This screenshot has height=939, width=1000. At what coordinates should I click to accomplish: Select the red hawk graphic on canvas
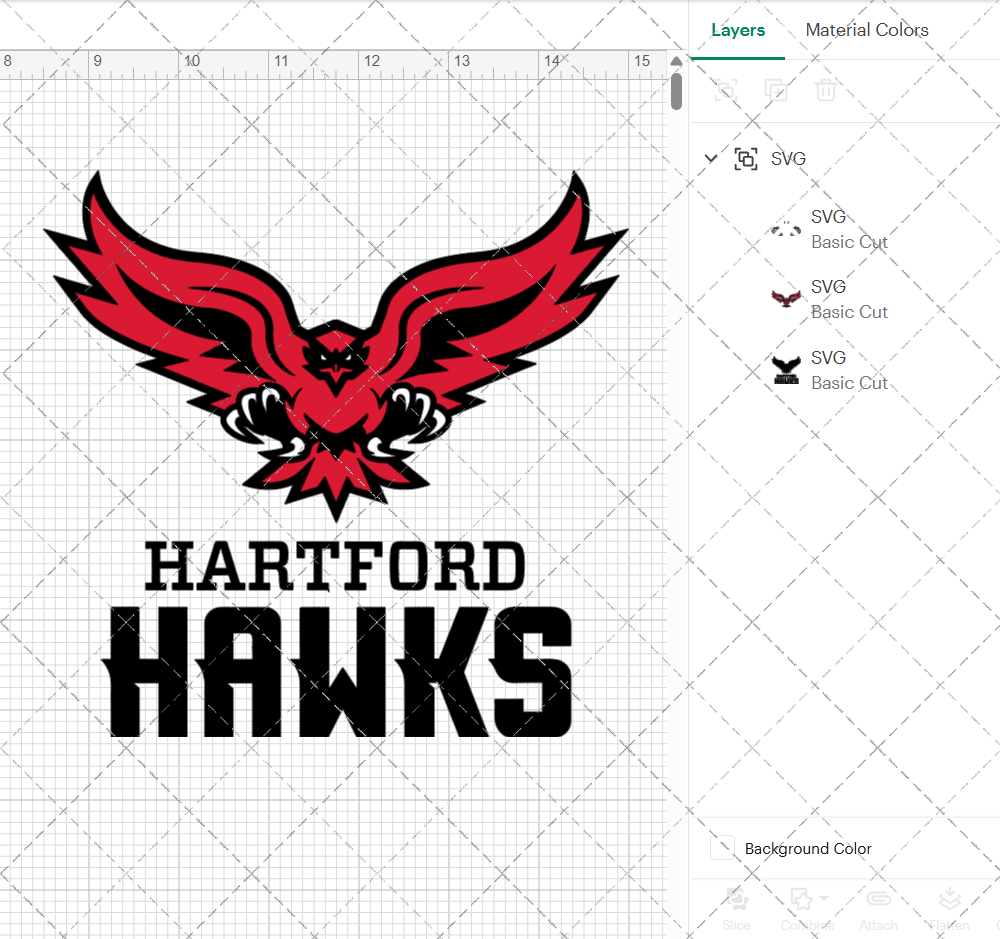tap(336, 346)
